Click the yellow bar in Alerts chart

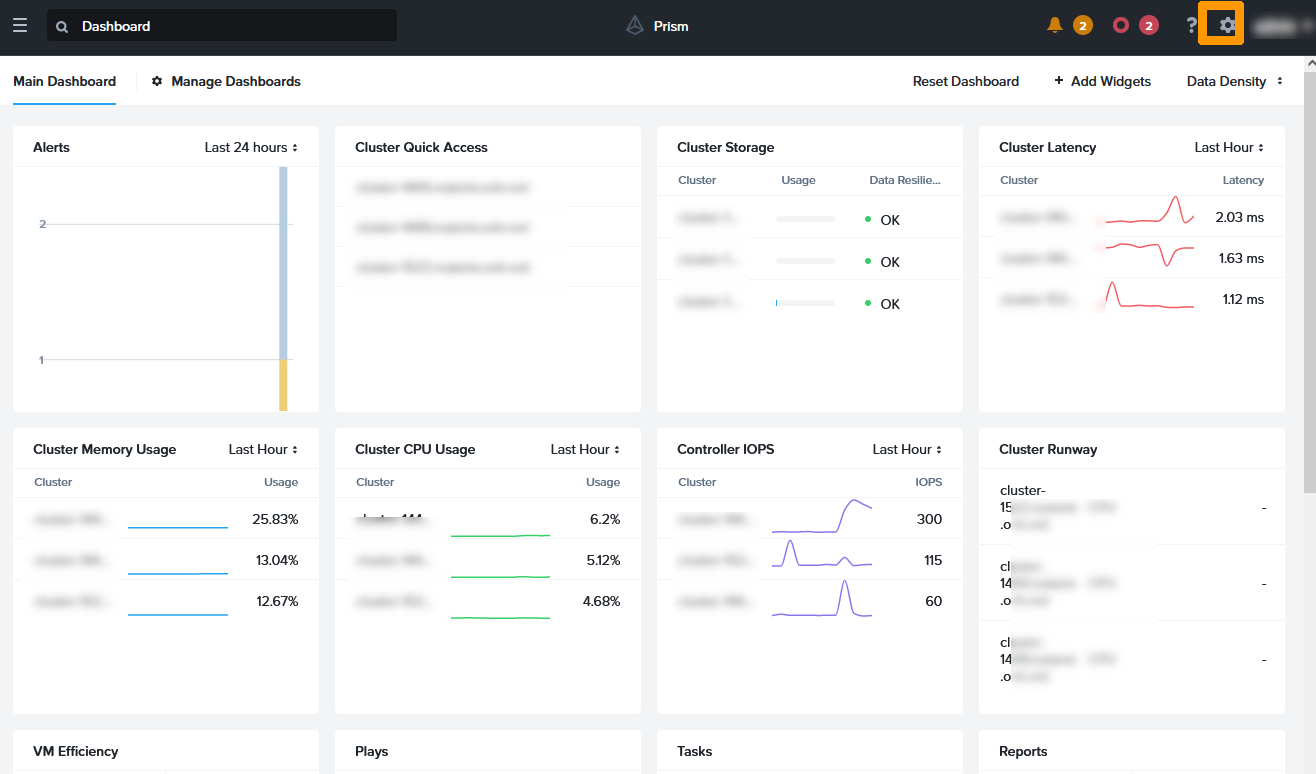click(283, 385)
